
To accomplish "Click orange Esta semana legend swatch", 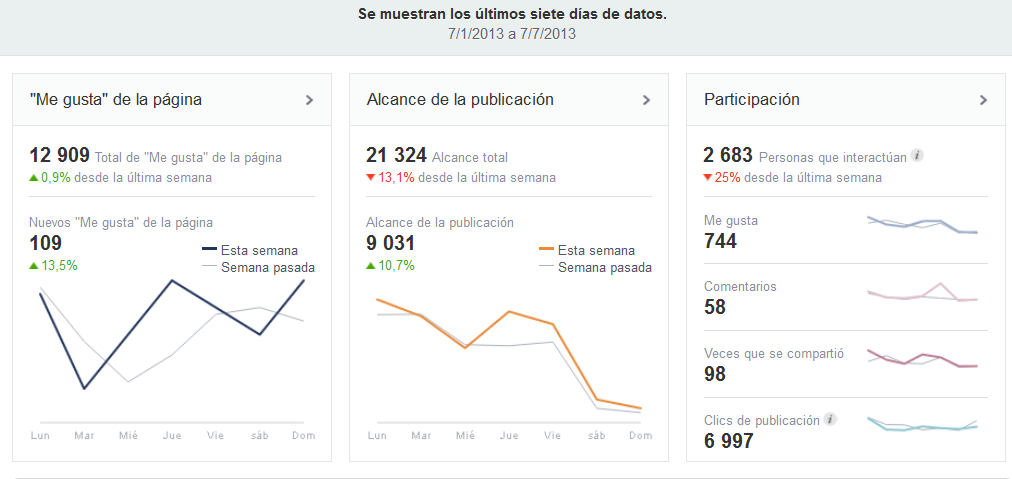I will 546,250.
